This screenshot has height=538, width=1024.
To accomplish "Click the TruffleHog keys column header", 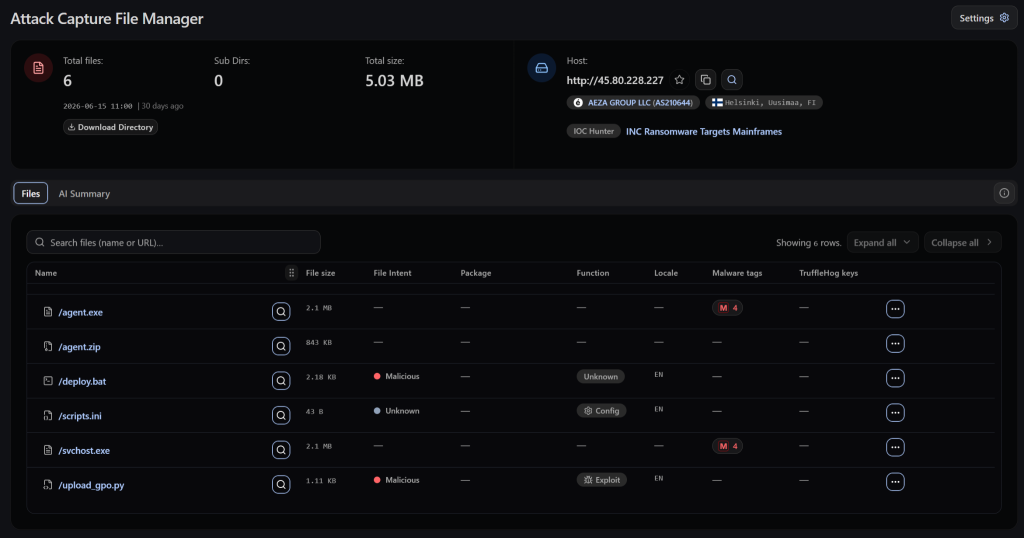I will click(x=828, y=273).
